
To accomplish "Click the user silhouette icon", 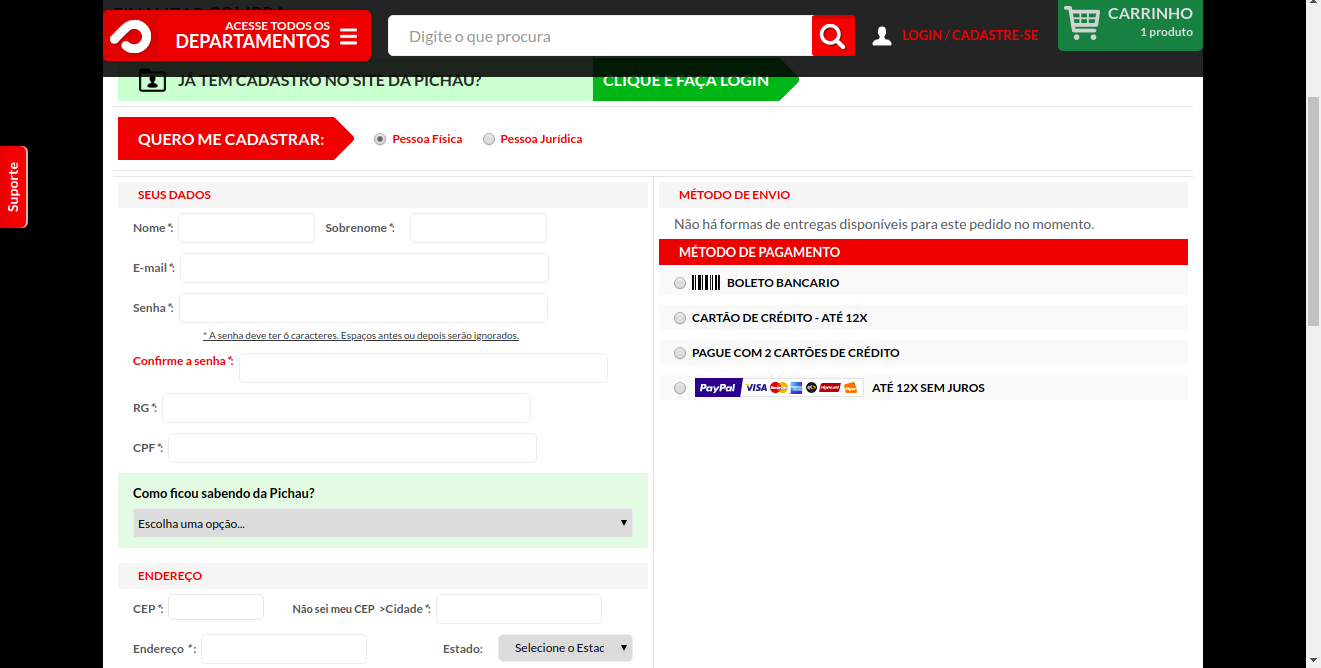I will (x=881, y=36).
